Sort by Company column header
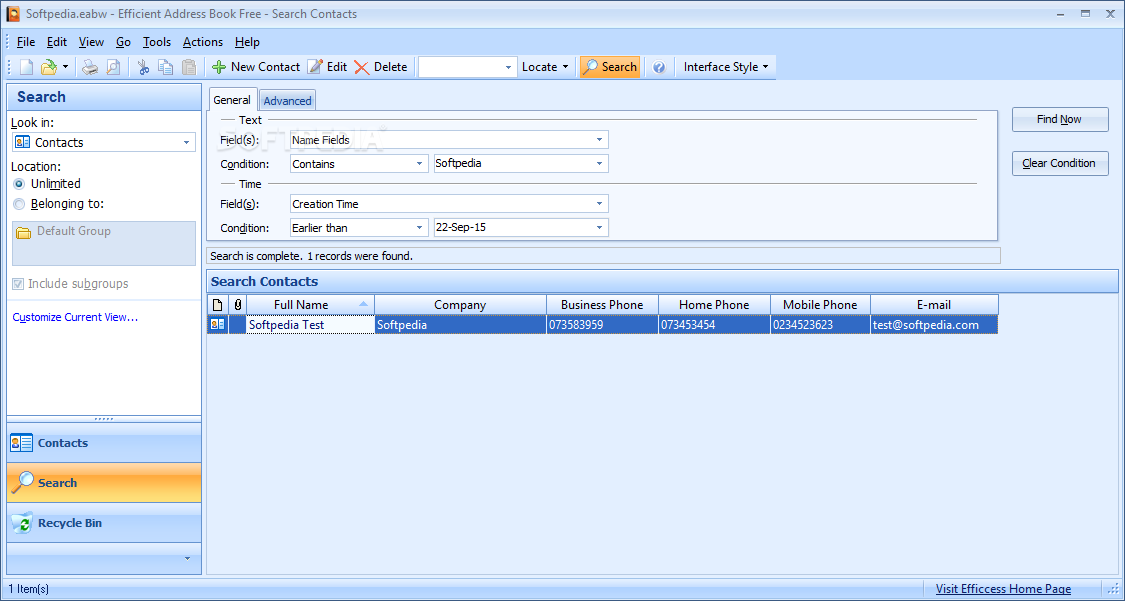This screenshot has width=1125, height=601. (x=460, y=305)
